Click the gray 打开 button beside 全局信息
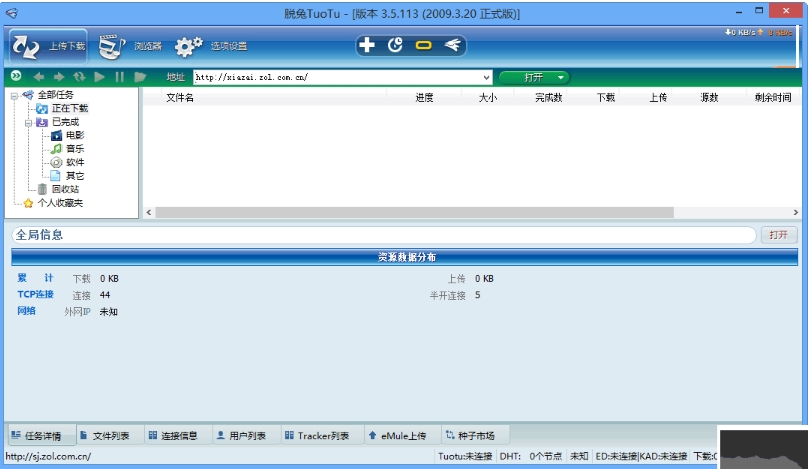Screen dimensions: 808x469 tap(779, 235)
